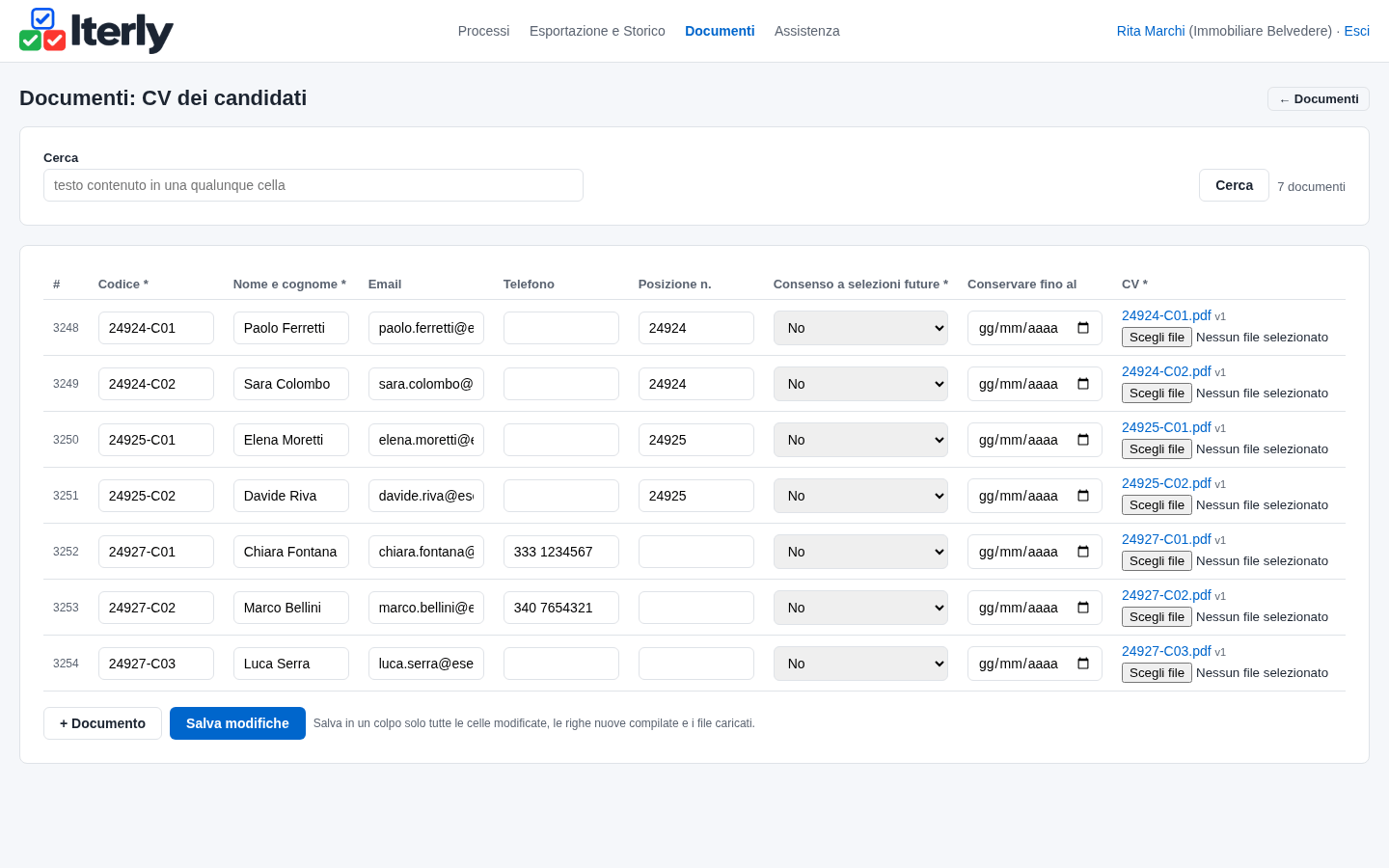The height and width of the screenshot is (868, 1389).
Task: Edit the Codice field 24925-C01
Action: 156,440
